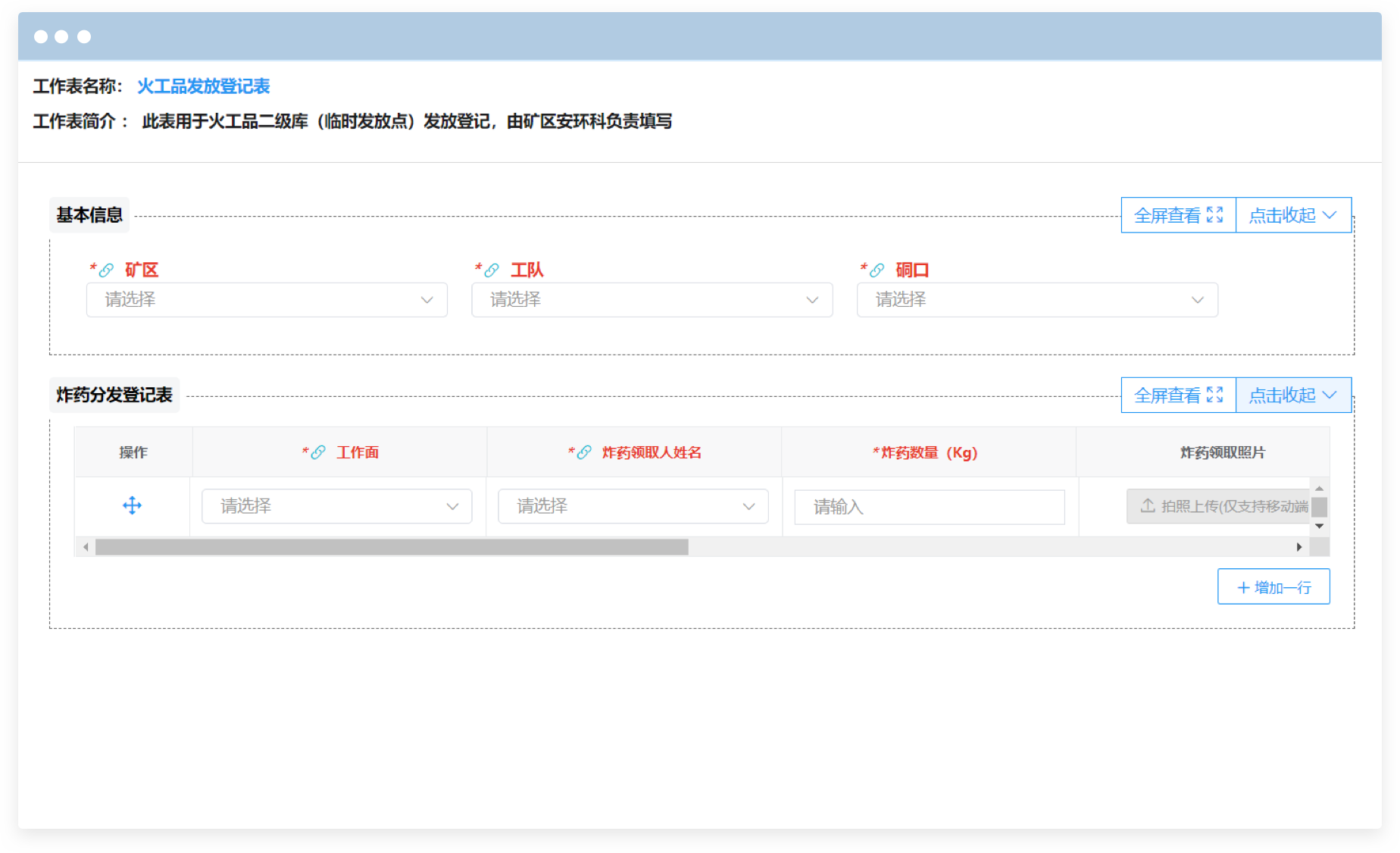Open the 炸药领取人姓名 dropdown in table row
1400x853 pixels.
pos(633,506)
